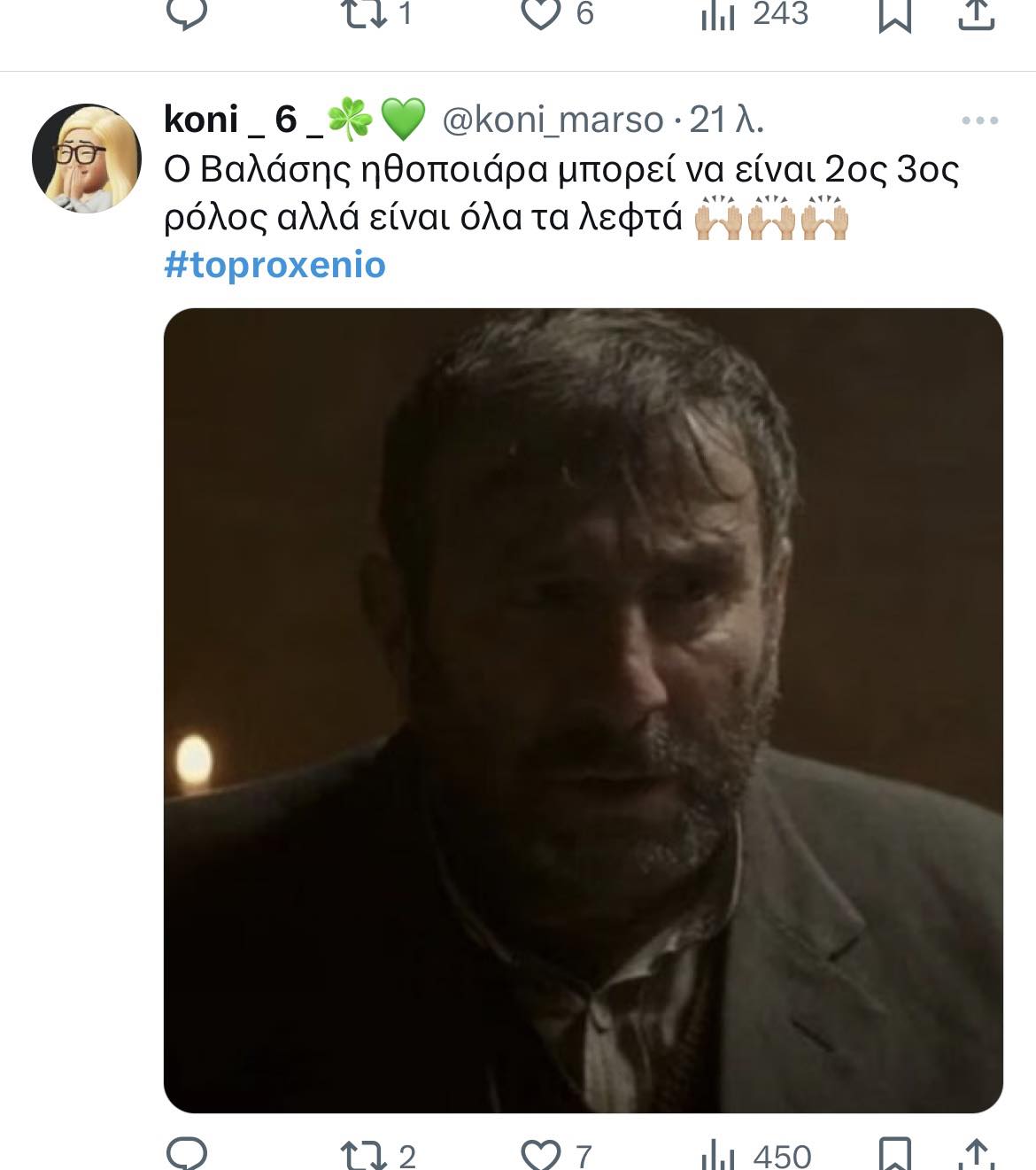Open the #toproxenio hashtag
Image resolution: width=1036 pixels, height=1170 pixels.
pos(274,265)
